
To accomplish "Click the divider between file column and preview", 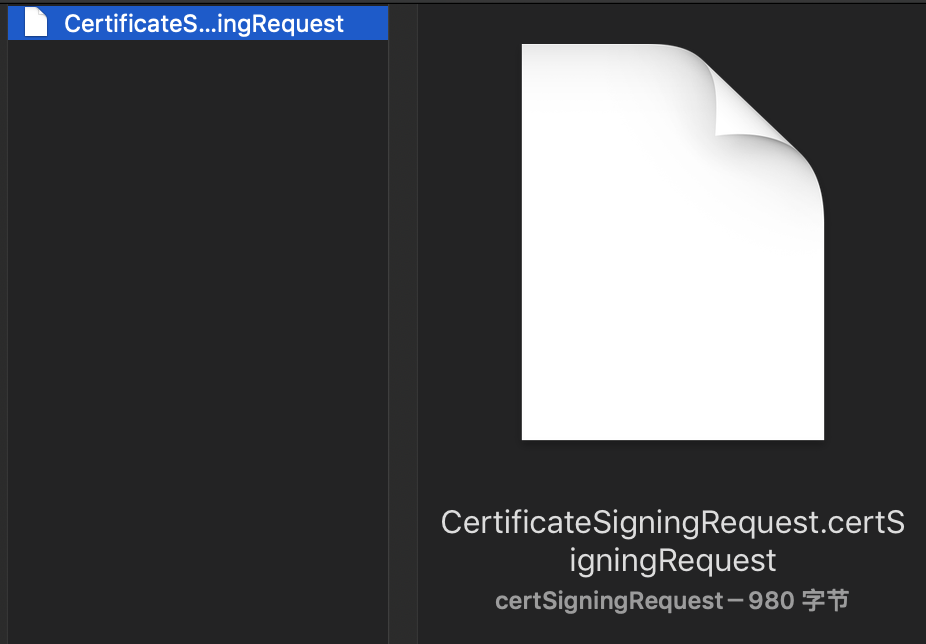I will pos(403,322).
